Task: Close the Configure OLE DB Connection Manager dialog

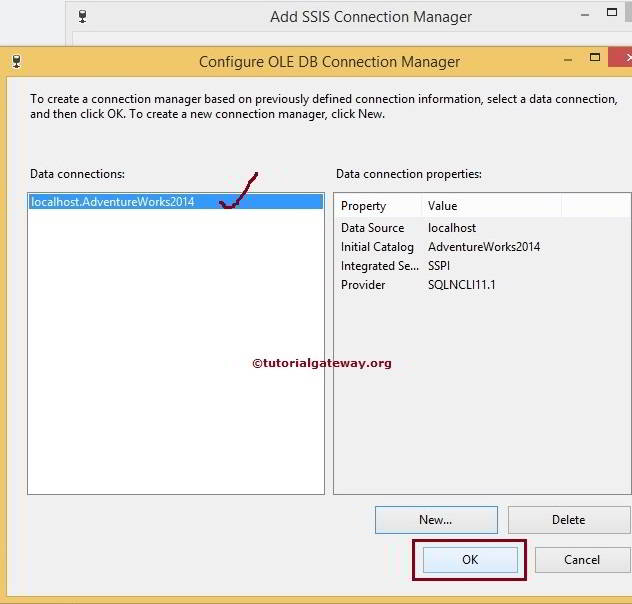Action: pos(622,57)
